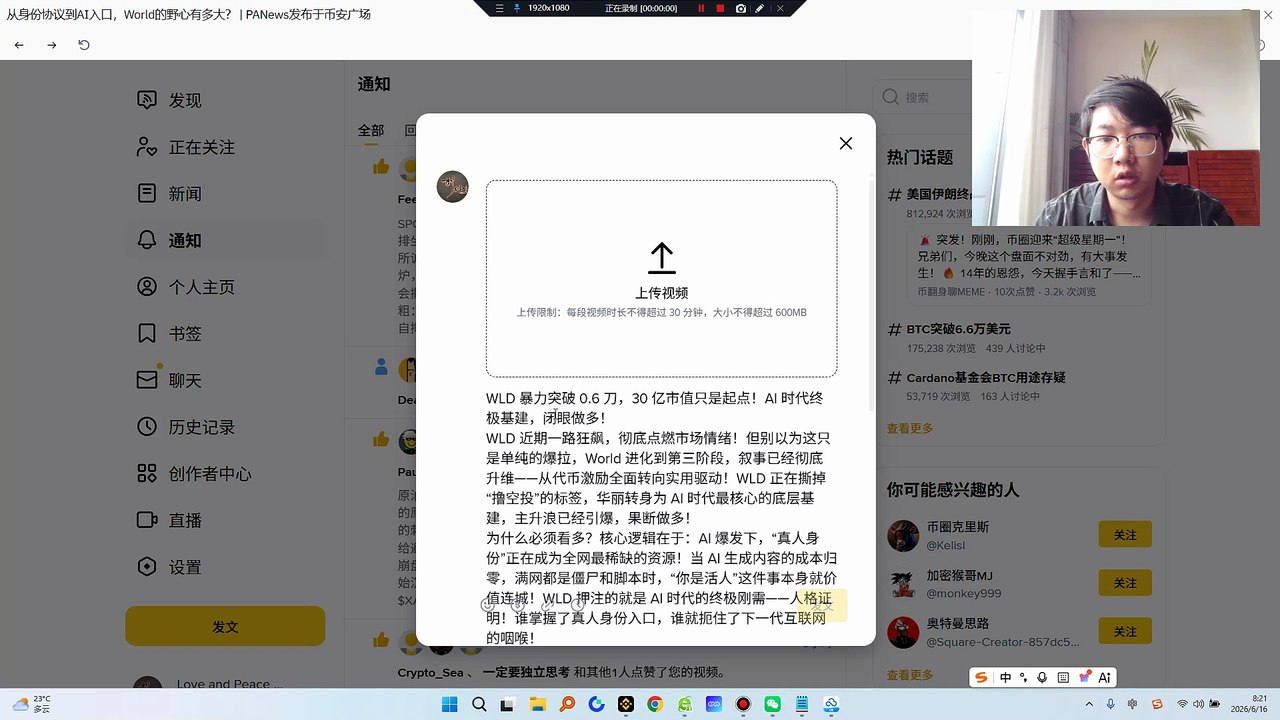Pause the screen recording
1280x720 pixels.
701,8
